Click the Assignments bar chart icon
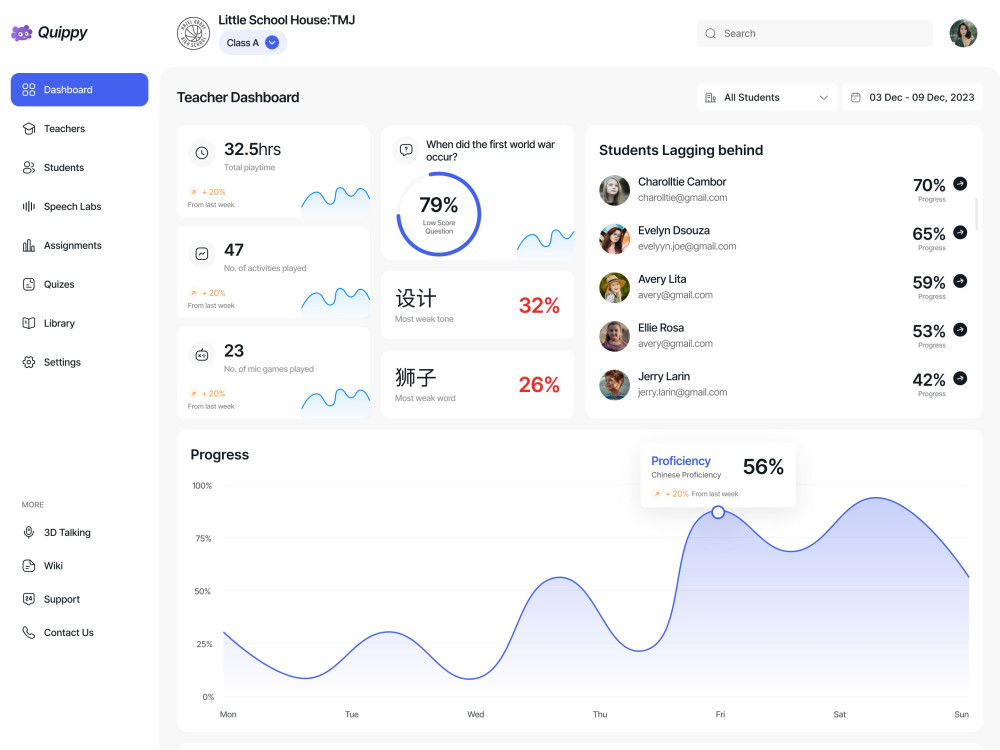Screen dimensions: 1000x750 point(29,246)
